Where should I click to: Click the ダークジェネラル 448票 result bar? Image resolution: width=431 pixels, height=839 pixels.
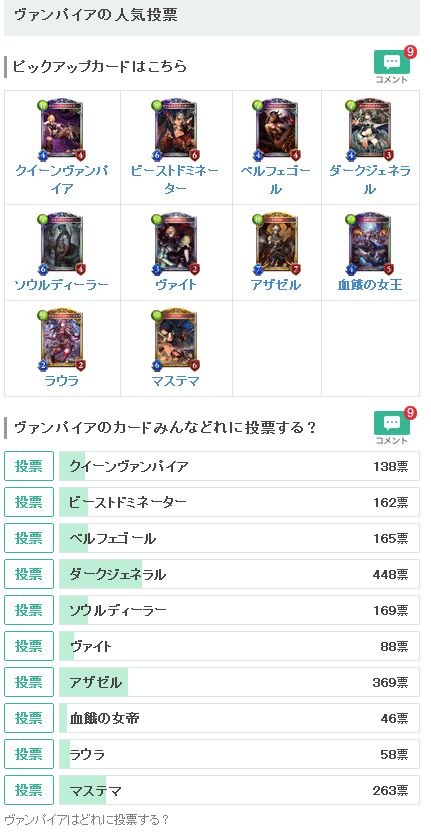click(x=239, y=574)
